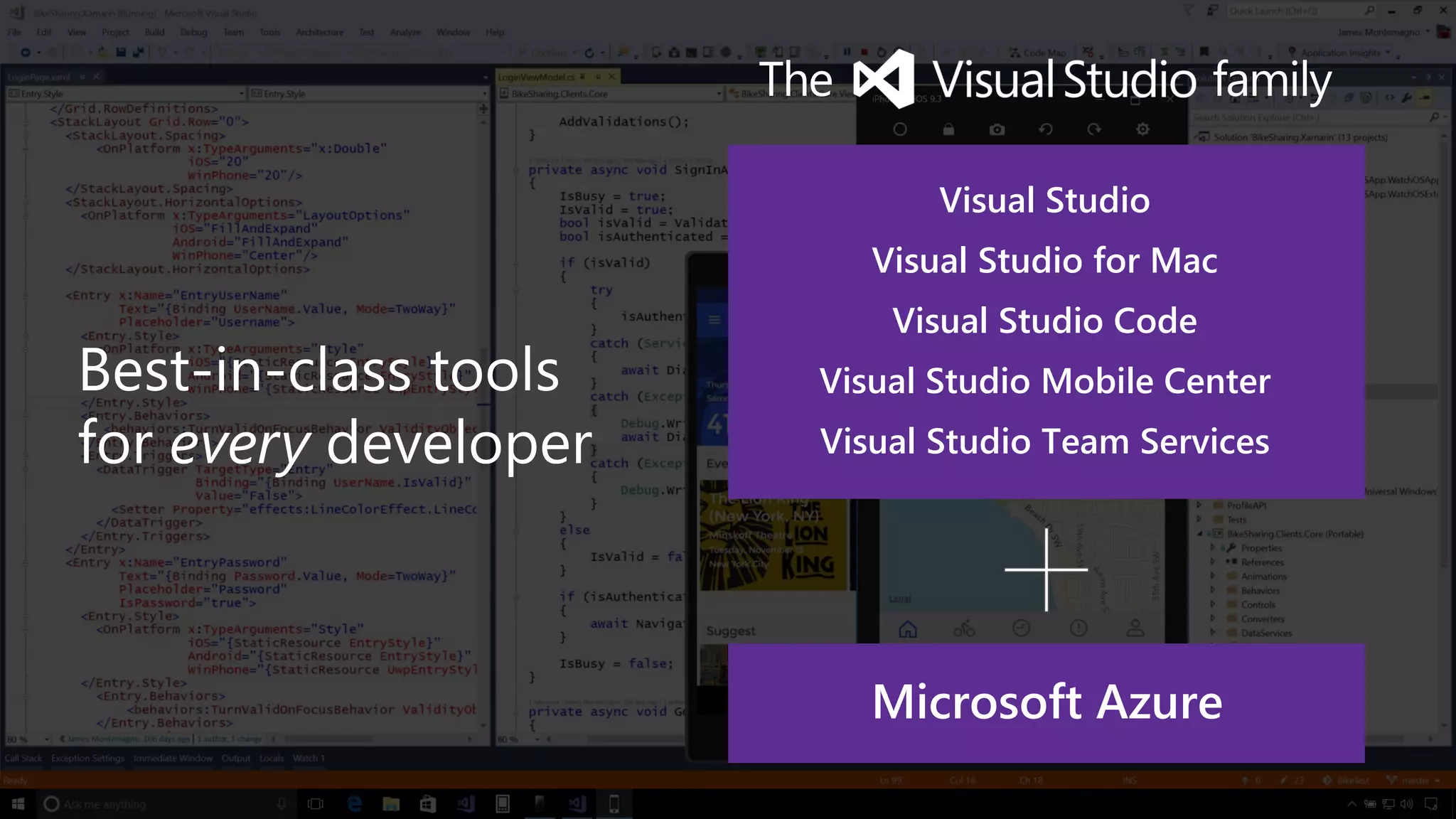Click the Windows Start button

(x=18, y=804)
